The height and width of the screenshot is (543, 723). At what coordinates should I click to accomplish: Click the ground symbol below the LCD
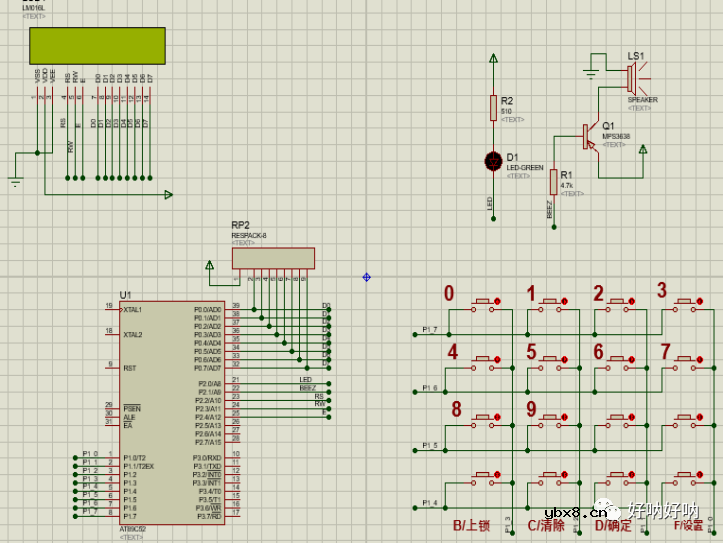15,181
